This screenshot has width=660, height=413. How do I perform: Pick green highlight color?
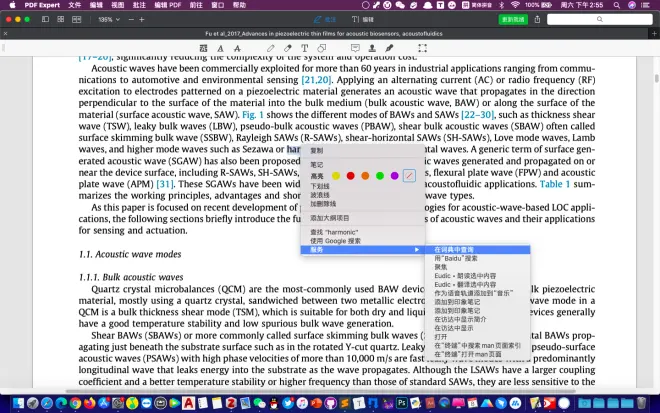[380, 176]
